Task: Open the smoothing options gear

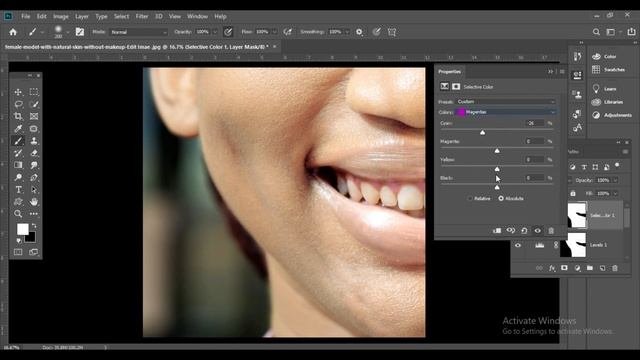Action: [359, 32]
